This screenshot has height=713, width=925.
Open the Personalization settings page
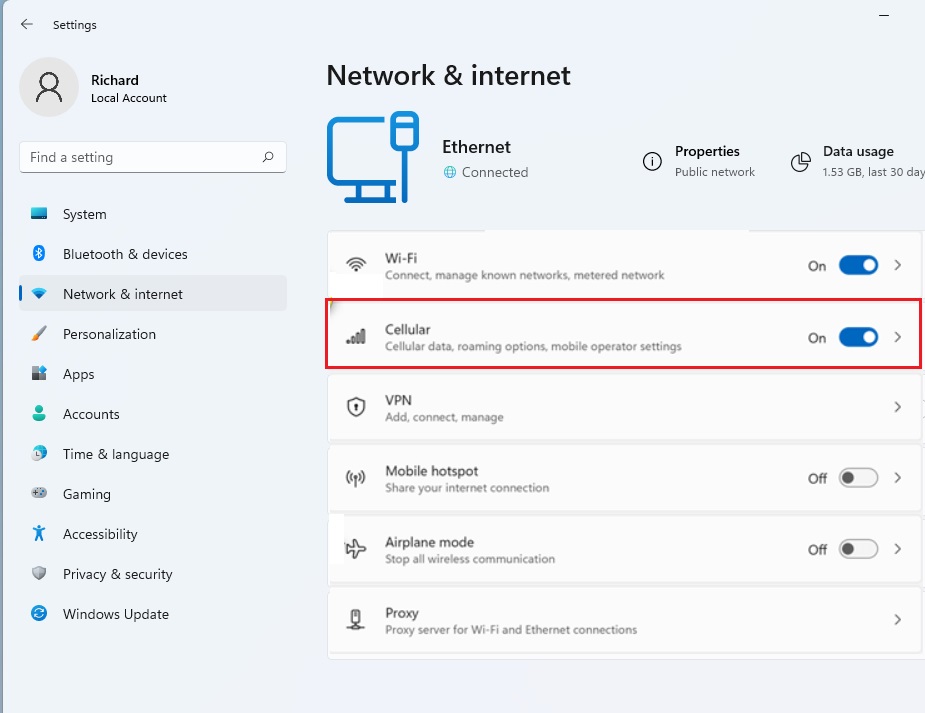109,334
